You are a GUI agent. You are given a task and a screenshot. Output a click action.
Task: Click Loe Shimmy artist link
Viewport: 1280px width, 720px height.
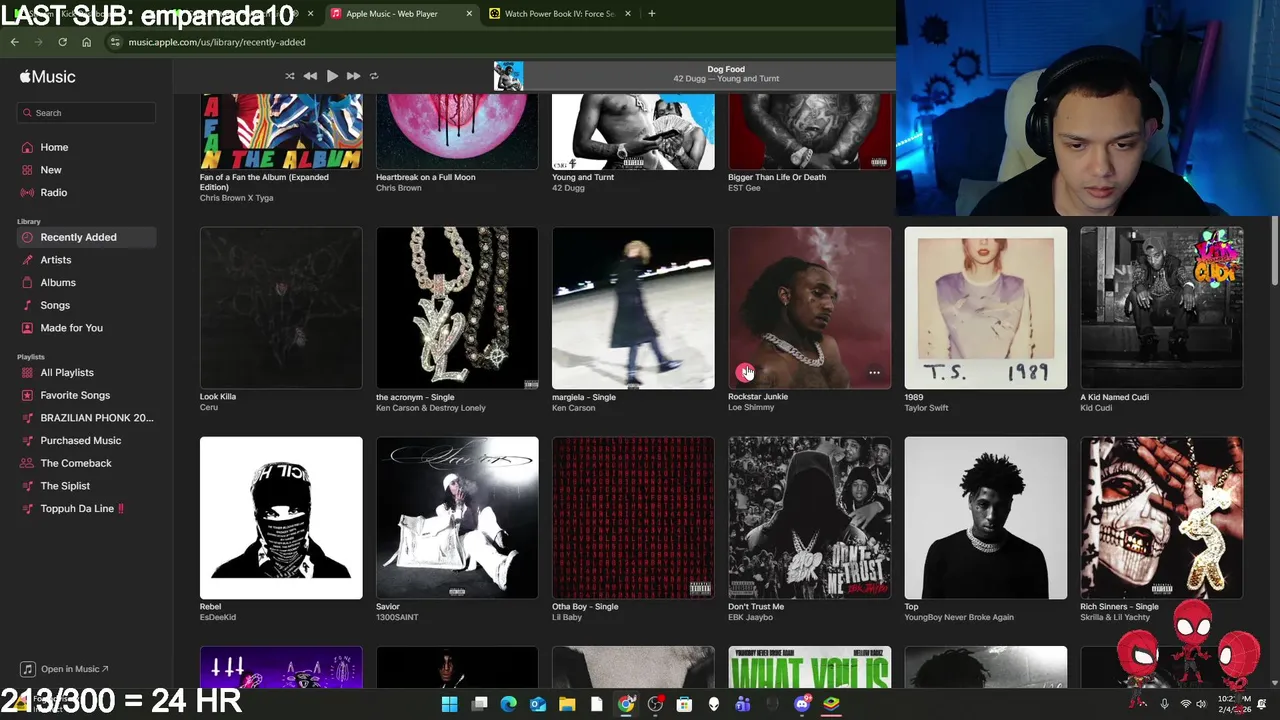pyautogui.click(x=751, y=408)
